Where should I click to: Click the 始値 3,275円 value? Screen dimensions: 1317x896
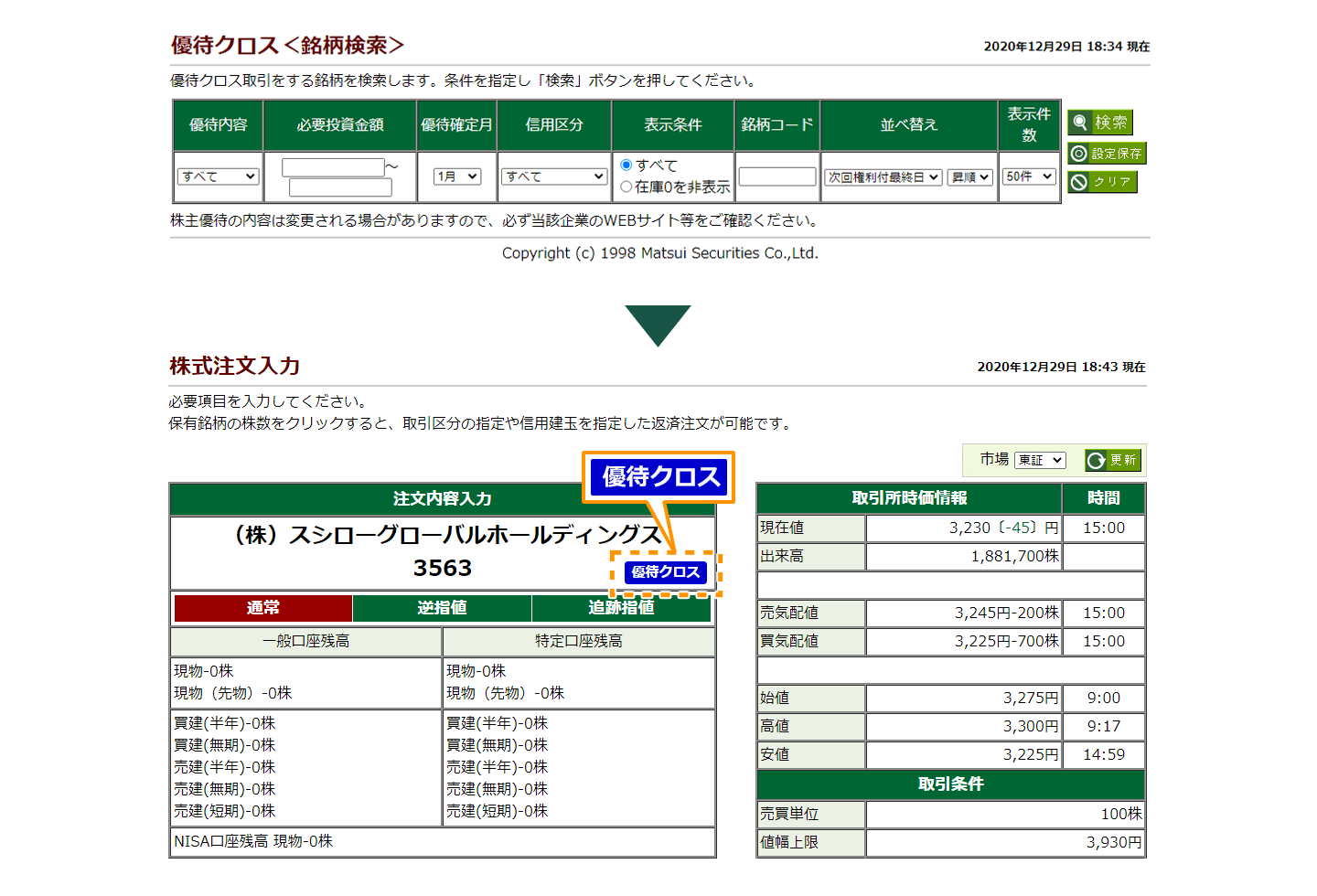click(1031, 698)
